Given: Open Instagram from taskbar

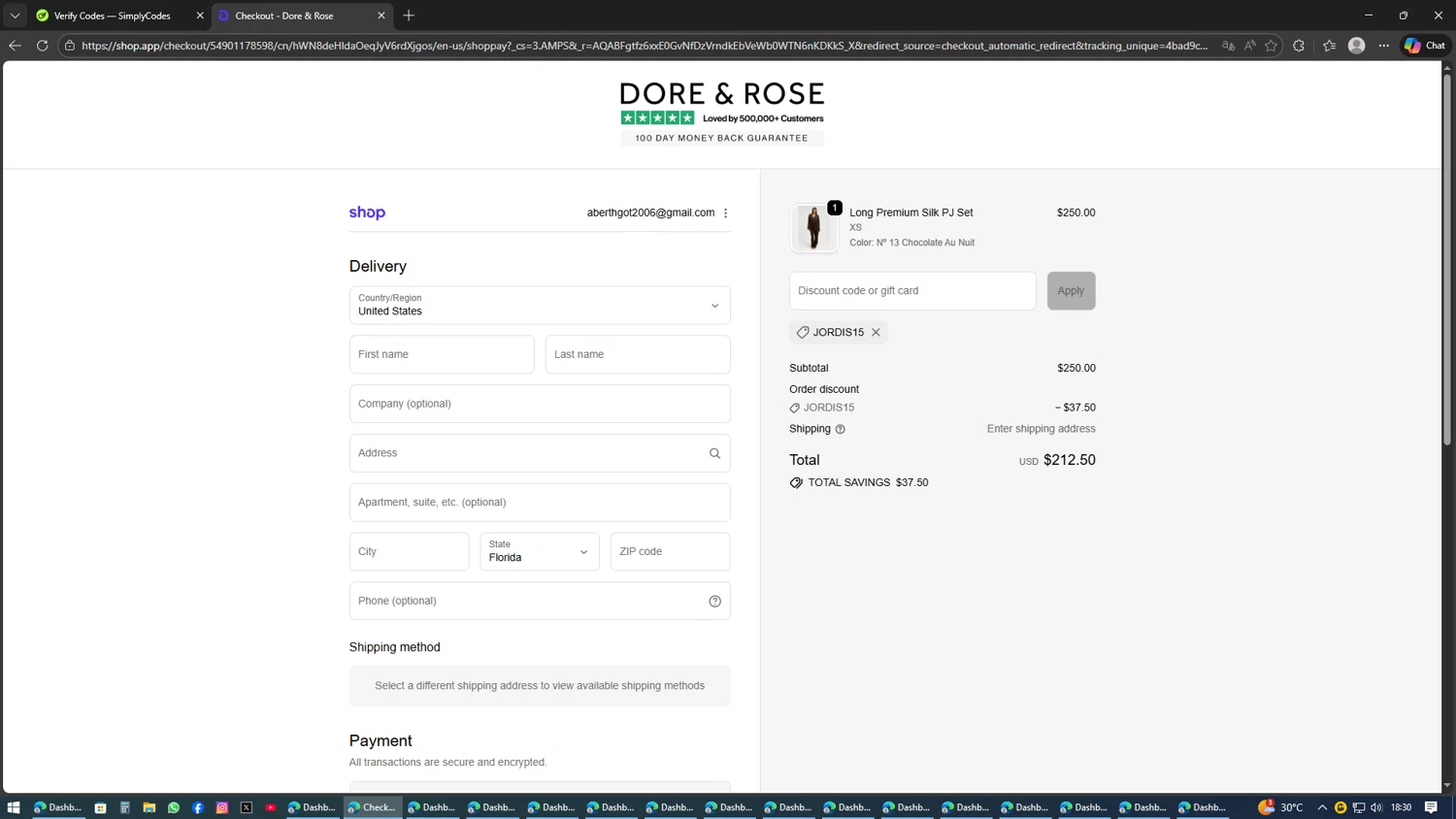Looking at the screenshot, I should pyautogui.click(x=222, y=807).
